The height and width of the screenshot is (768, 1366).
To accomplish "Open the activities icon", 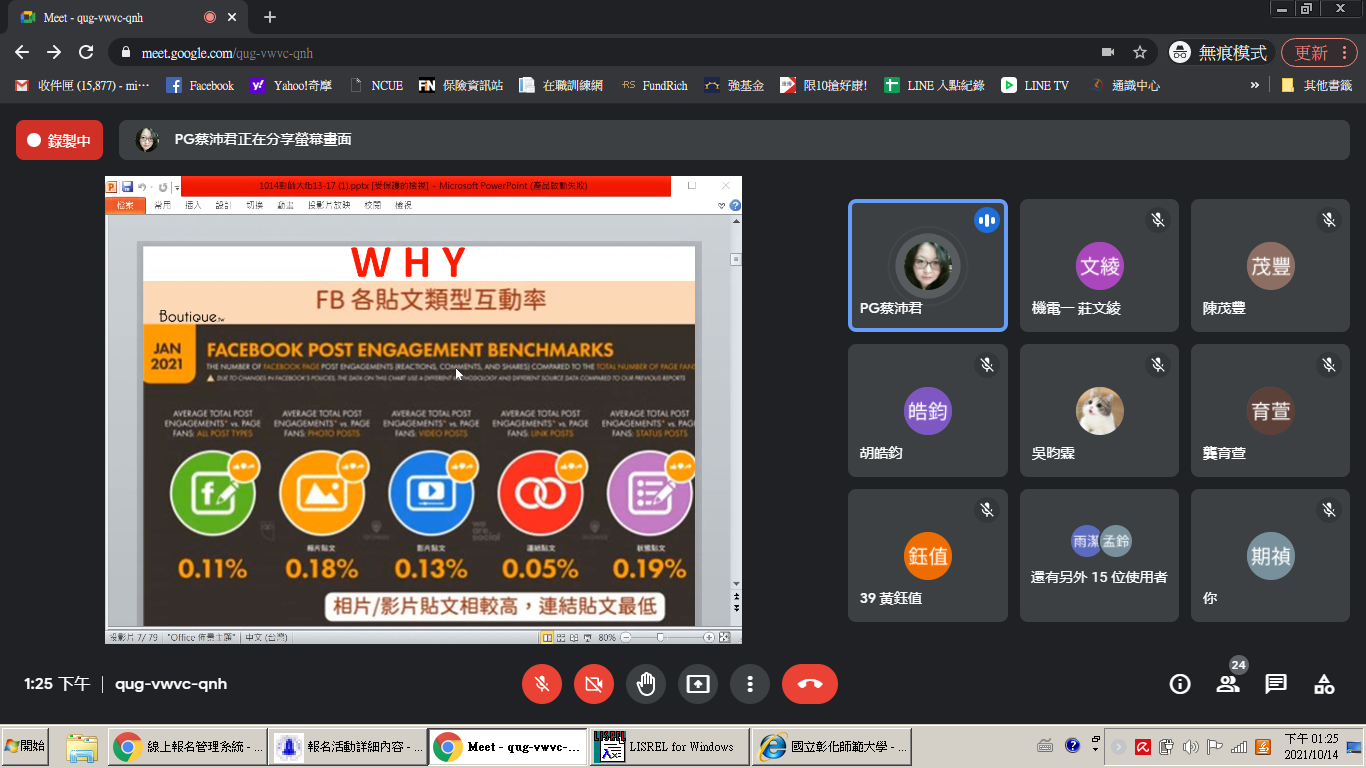I will click(x=1324, y=684).
